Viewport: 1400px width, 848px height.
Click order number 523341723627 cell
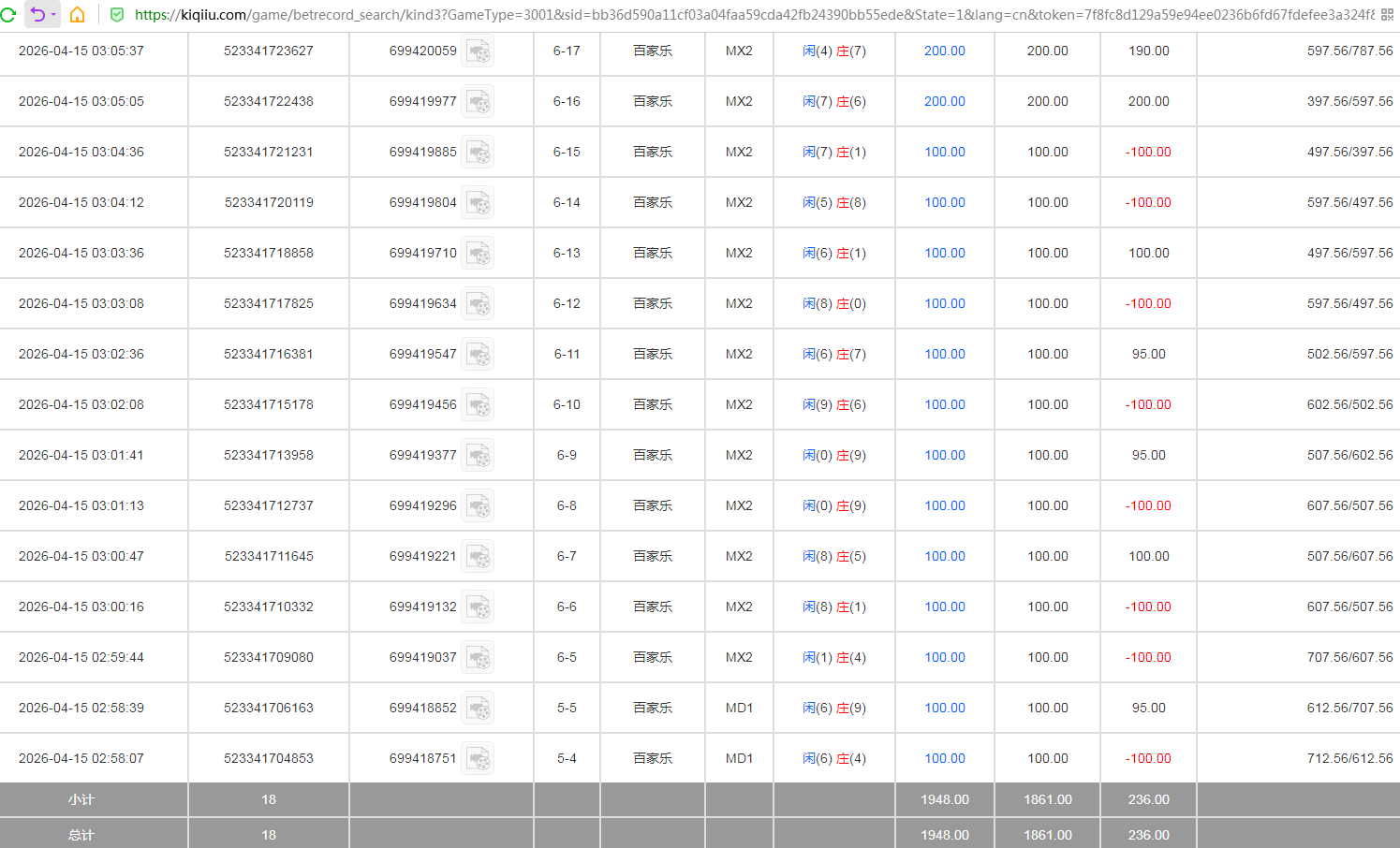[269, 51]
